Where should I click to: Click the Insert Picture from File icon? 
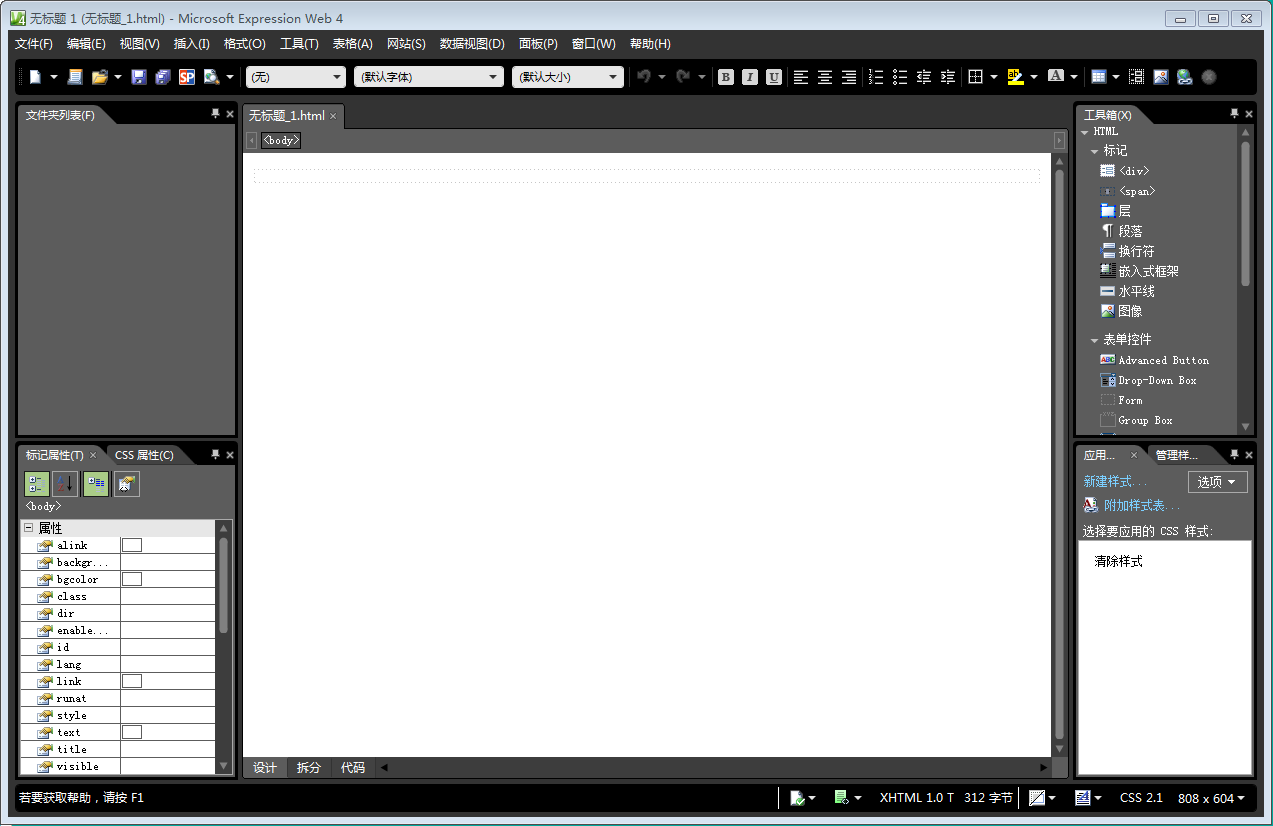click(x=1161, y=77)
